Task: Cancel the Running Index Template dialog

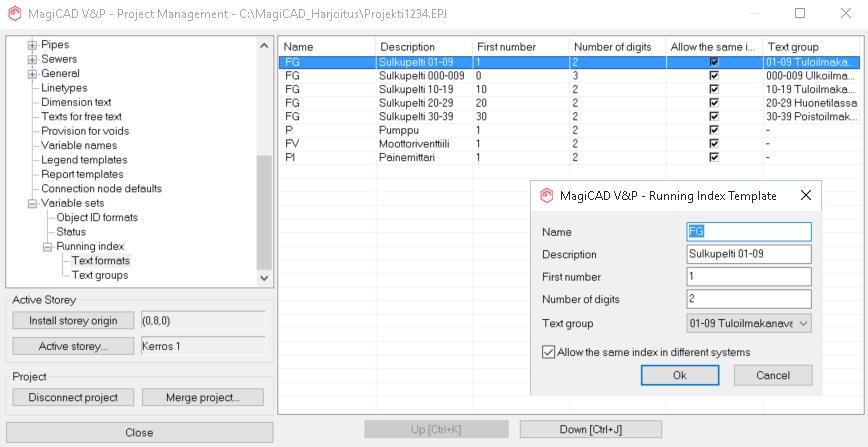Action: (x=773, y=376)
